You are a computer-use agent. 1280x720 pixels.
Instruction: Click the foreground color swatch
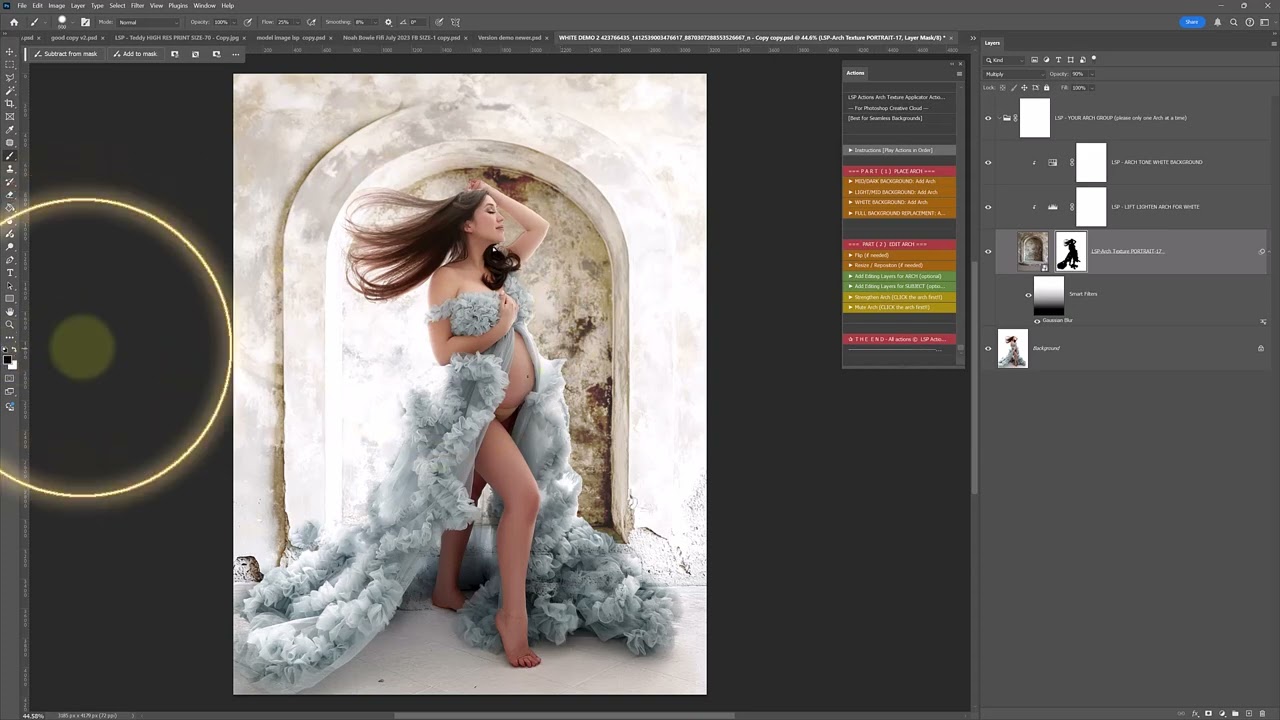(8, 359)
